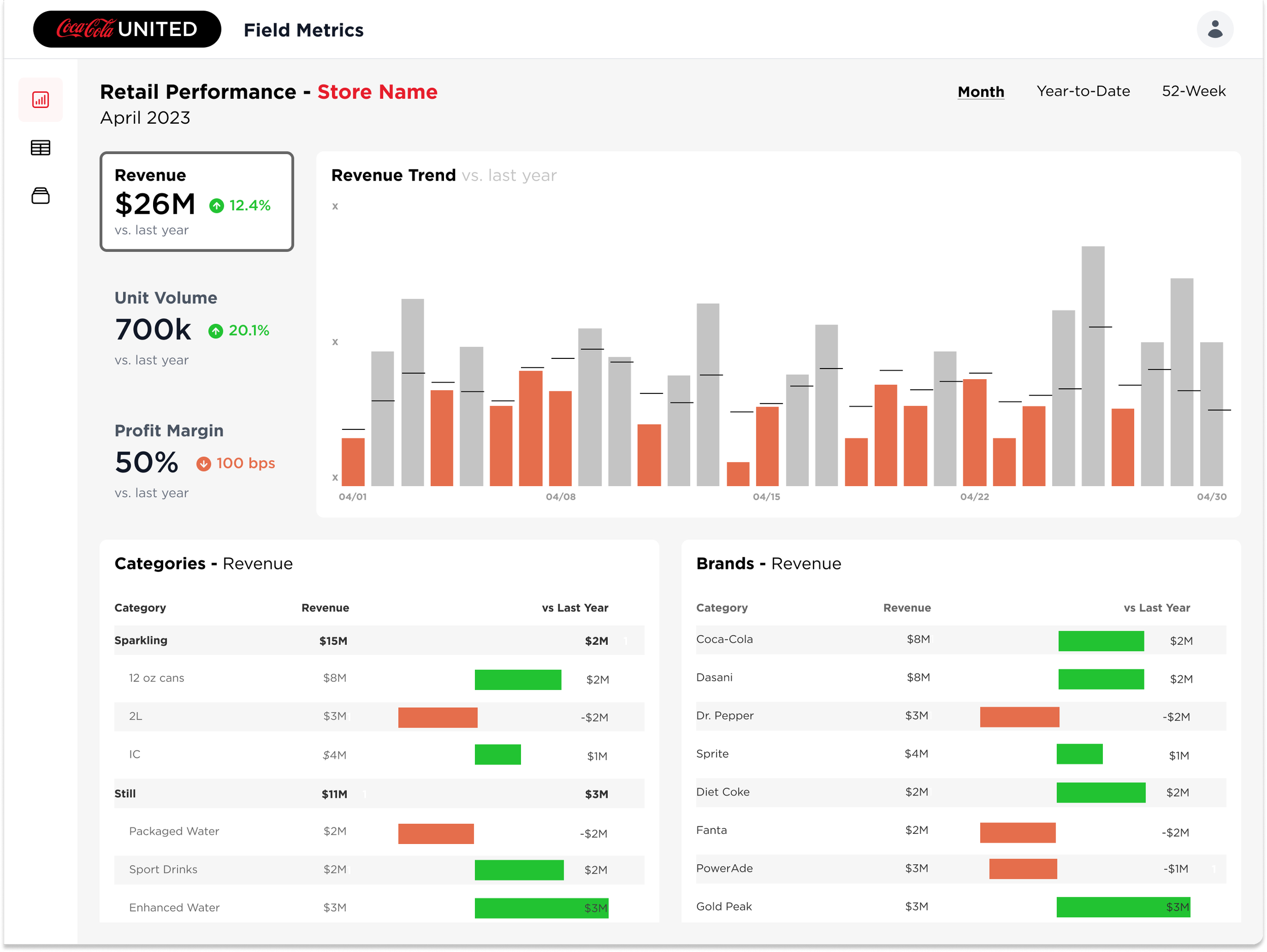
Task: Collapse the Sparkling category row
Action: [x=141, y=640]
